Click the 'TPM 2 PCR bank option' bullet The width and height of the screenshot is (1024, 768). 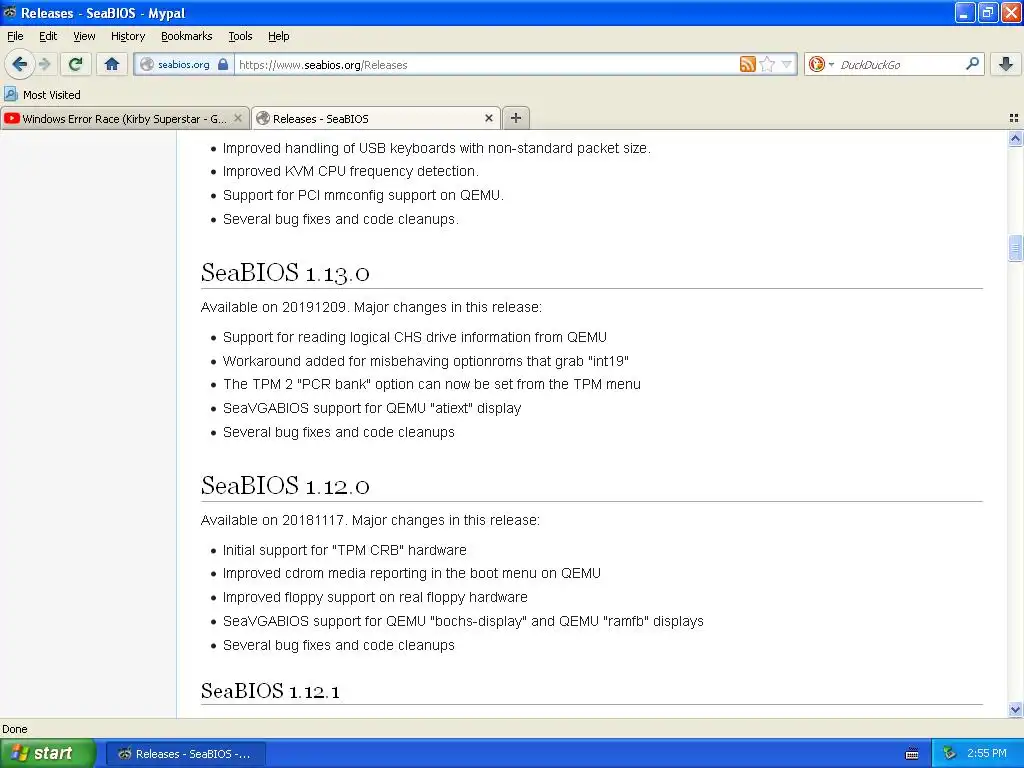click(x=432, y=384)
